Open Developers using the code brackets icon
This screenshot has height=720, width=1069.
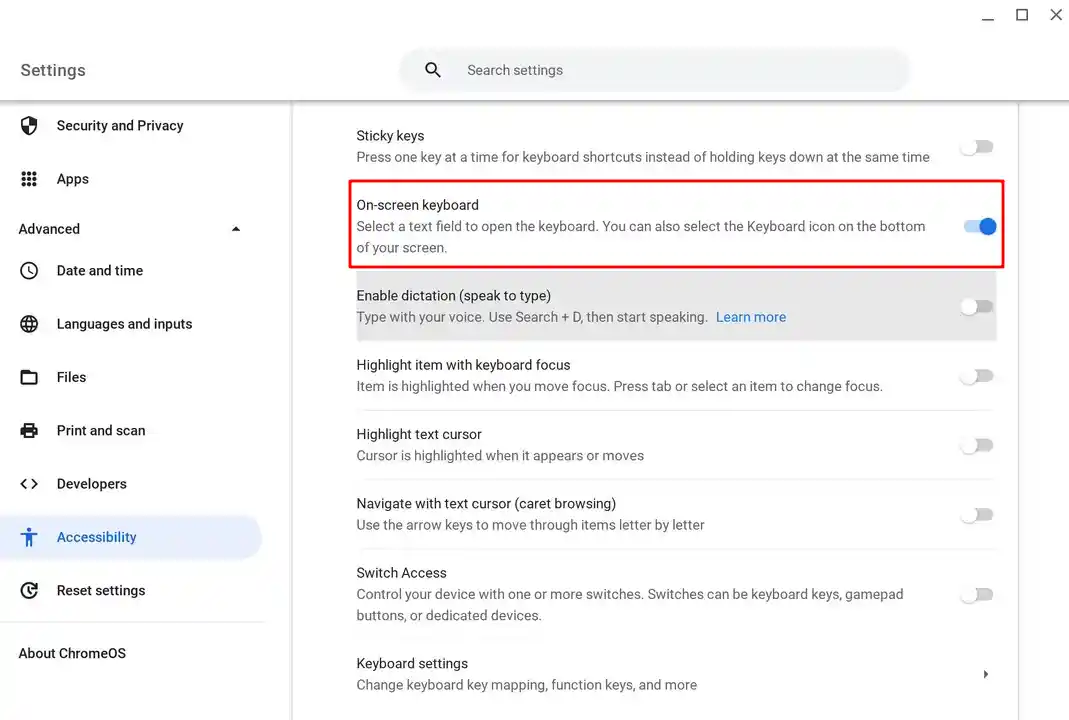click(x=29, y=483)
